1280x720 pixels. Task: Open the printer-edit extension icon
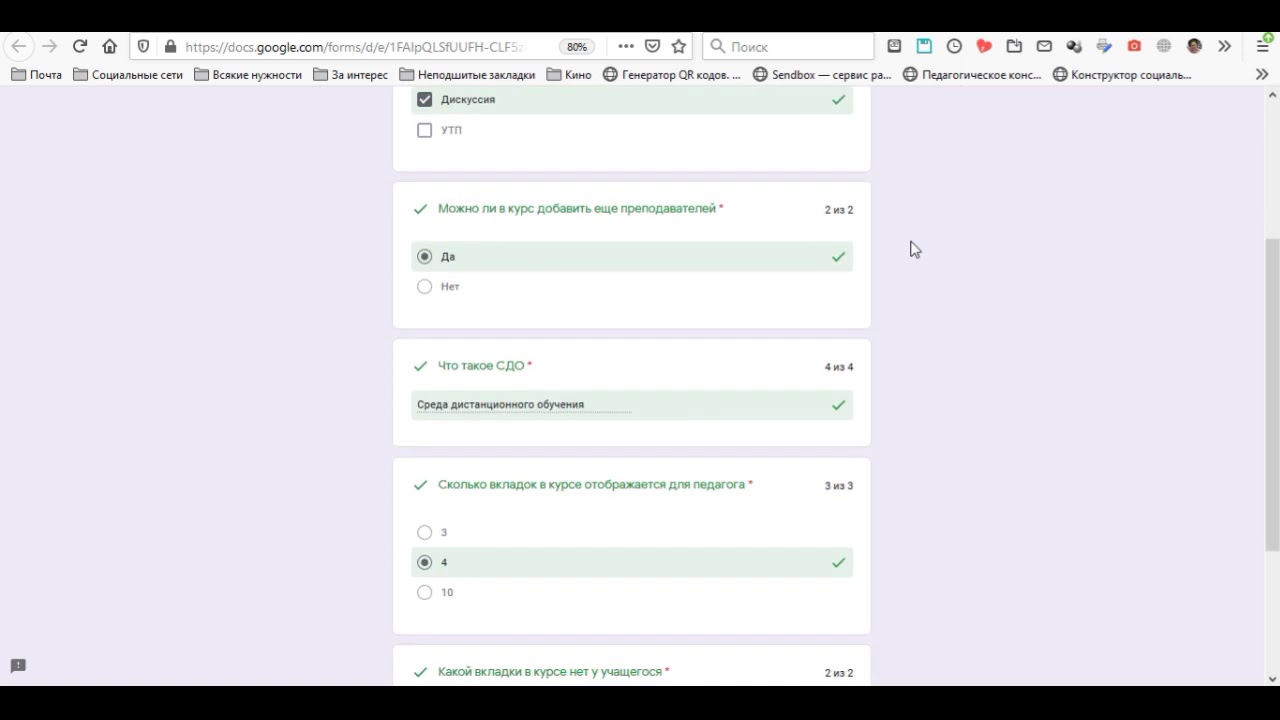(1104, 46)
